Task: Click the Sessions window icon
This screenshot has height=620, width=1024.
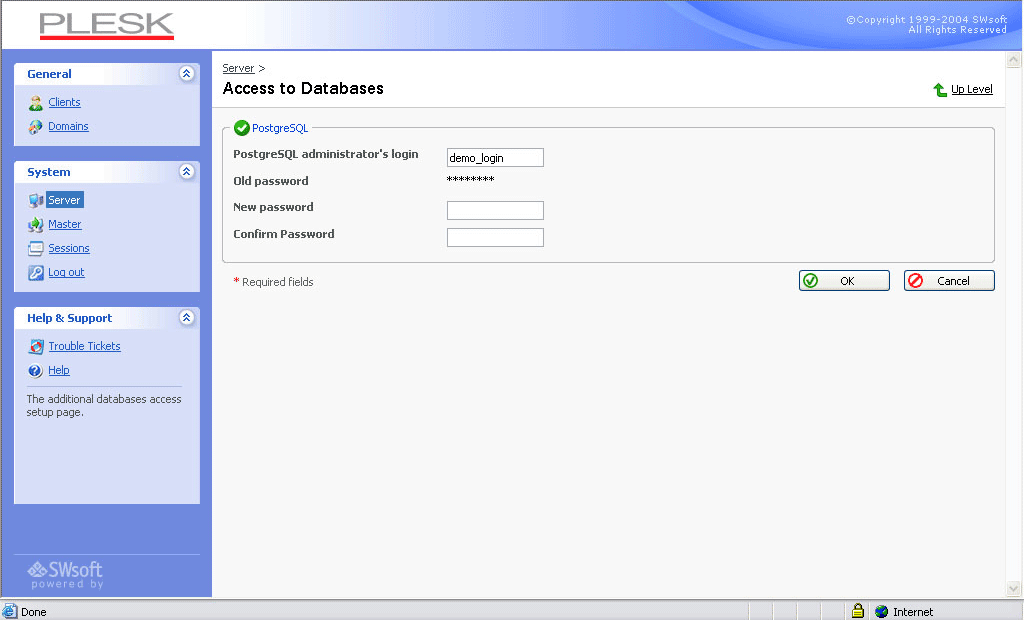Action: point(36,248)
